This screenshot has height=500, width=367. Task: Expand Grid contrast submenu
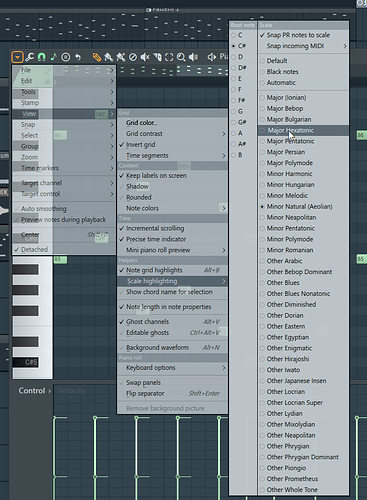point(172,134)
